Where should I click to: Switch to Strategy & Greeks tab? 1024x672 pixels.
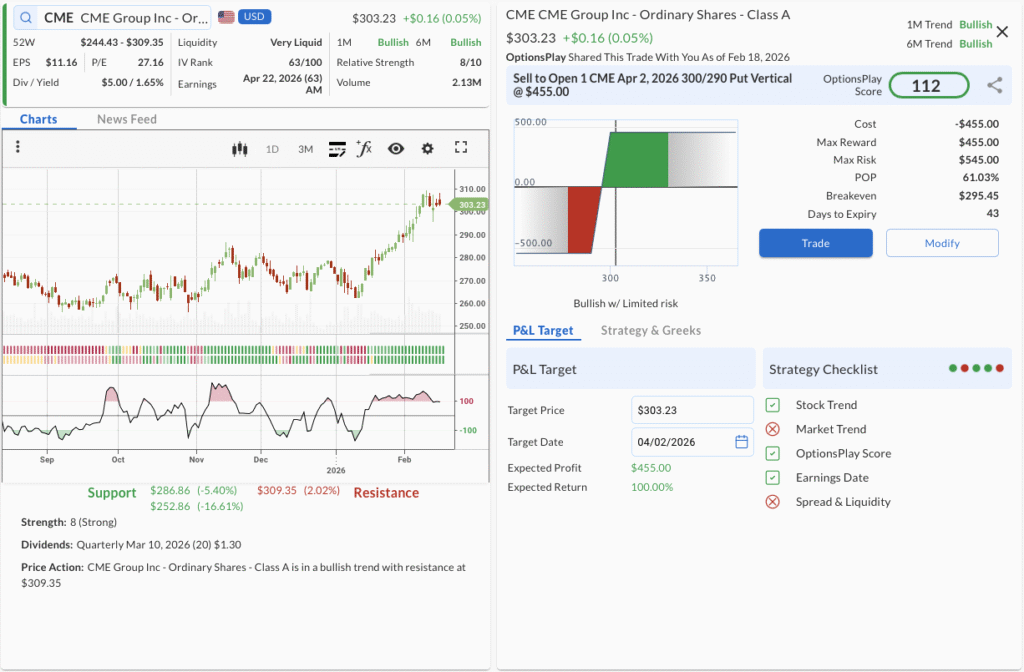[x=650, y=330]
